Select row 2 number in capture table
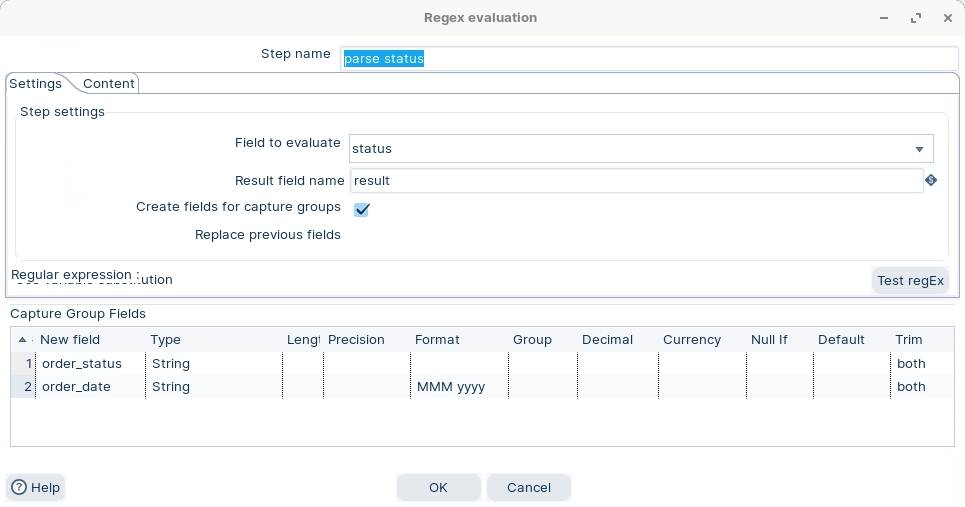 tap(23, 387)
